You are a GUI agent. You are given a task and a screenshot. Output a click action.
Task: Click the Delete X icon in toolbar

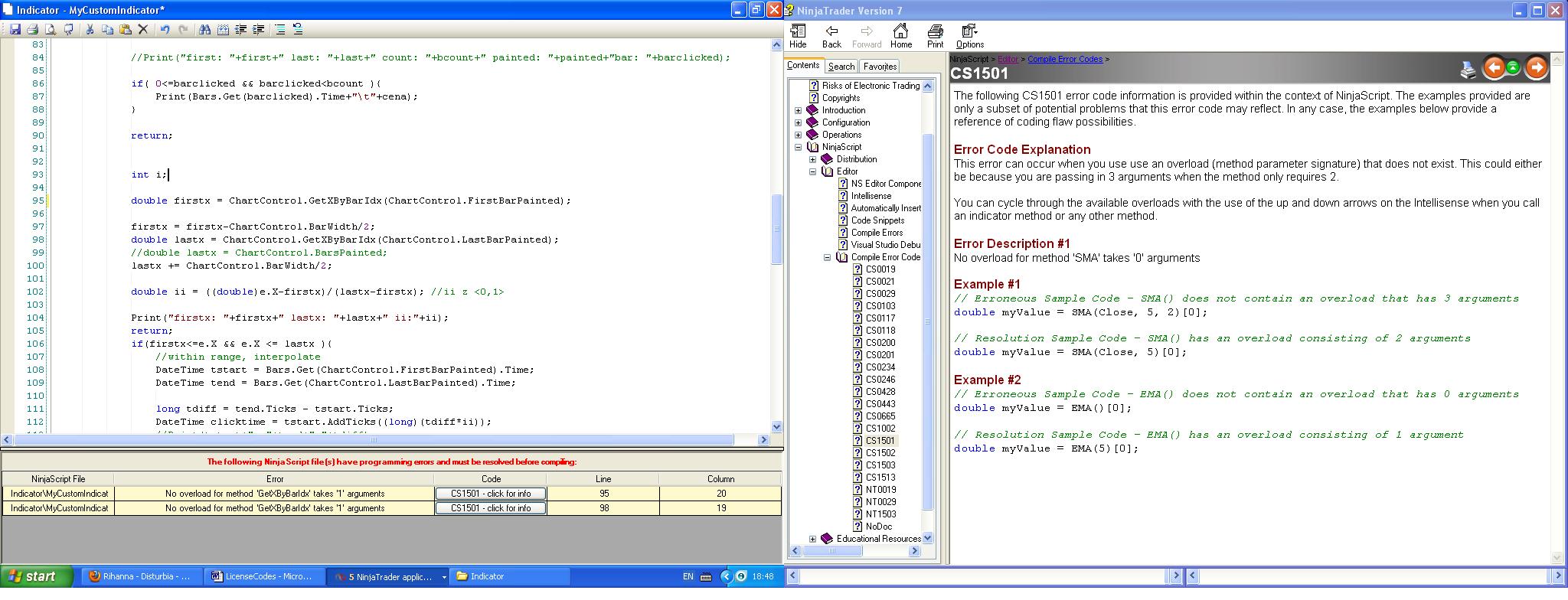(x=143, y=29)
